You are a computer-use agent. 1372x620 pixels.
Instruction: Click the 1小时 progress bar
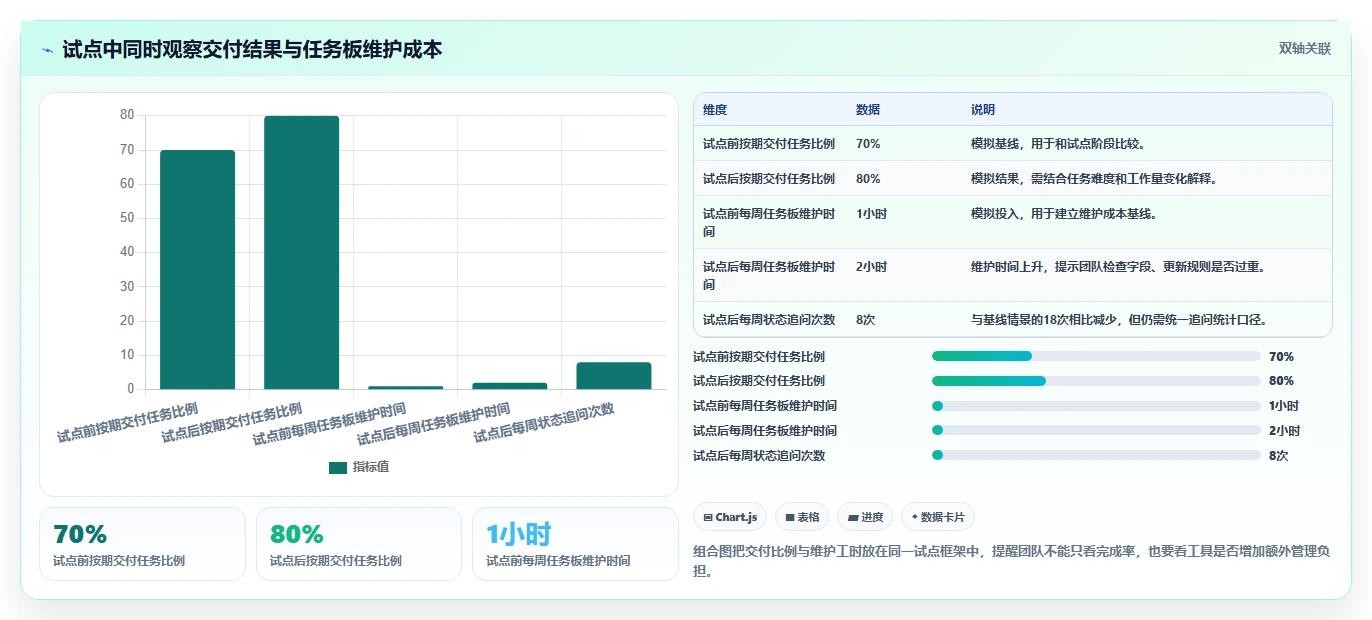tap(1096, 406)
